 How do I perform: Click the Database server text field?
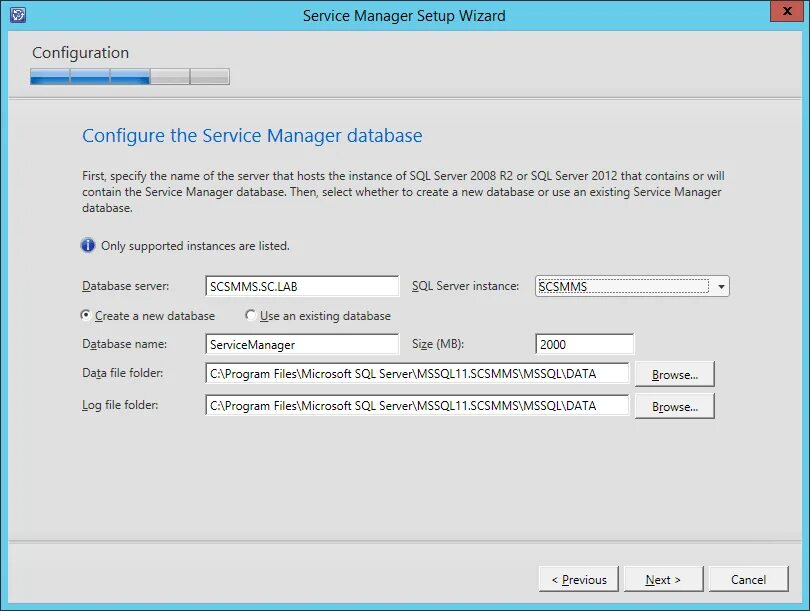[301, 287]
